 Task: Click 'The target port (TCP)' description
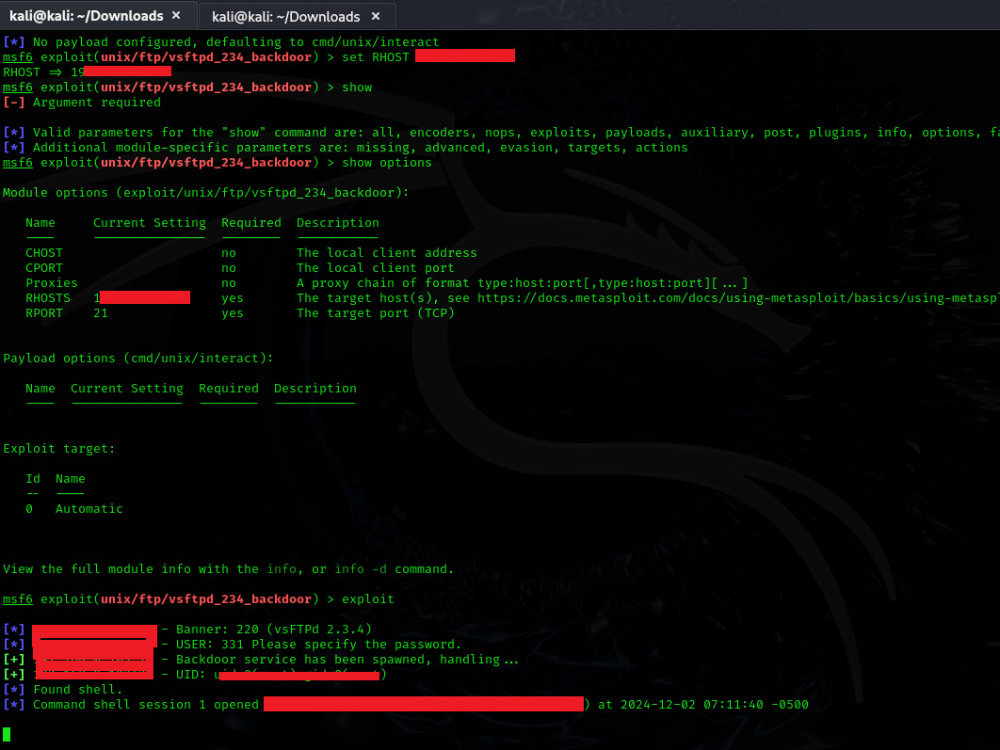point(375,313)
